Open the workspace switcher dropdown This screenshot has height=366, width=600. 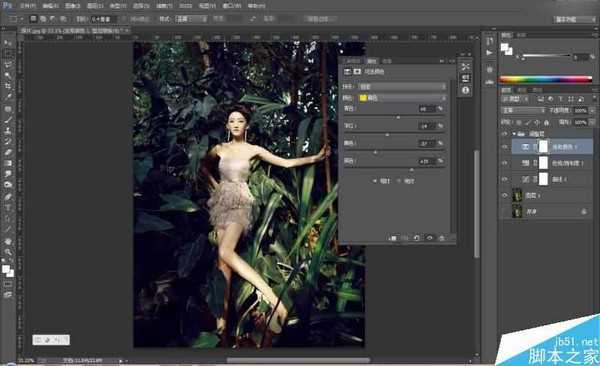click(x=574, y=19)
